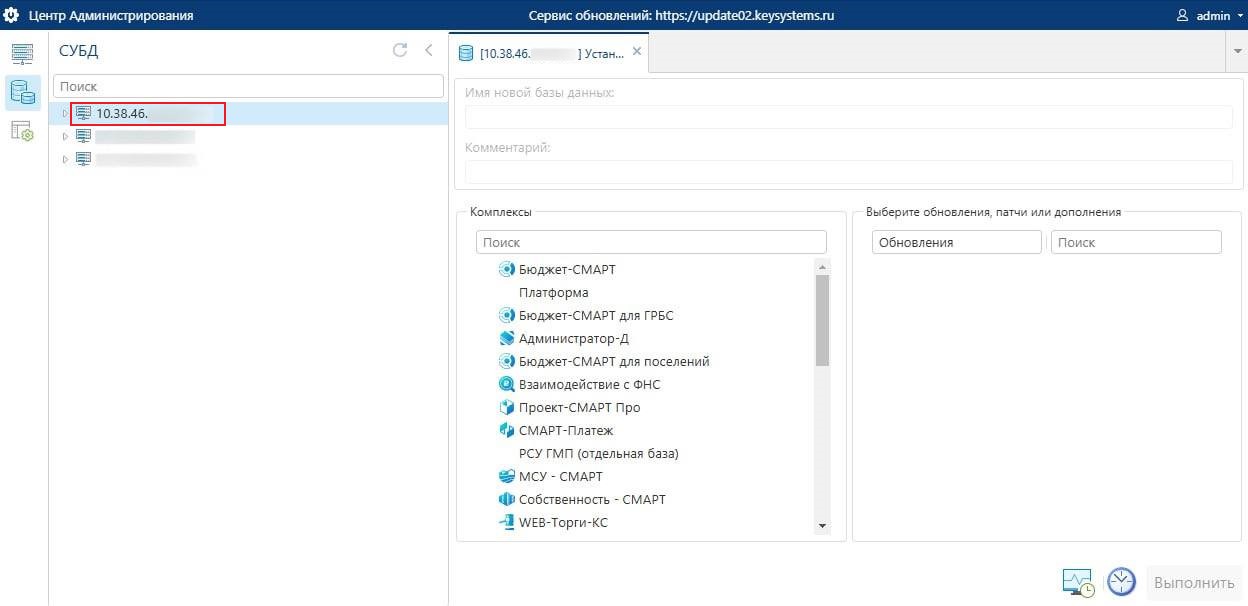
Task: Click the Бюджет-СМАРТ для поселений icon
Action: [x=506, y=361]
